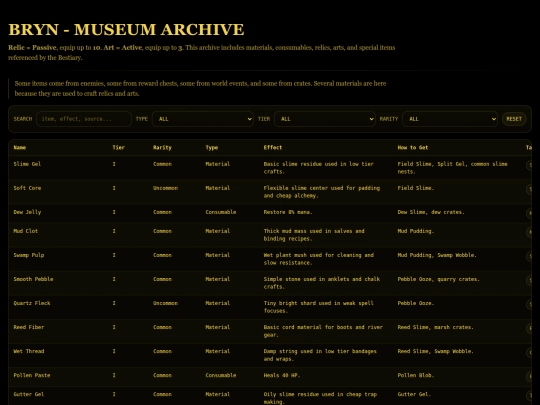Click 'Oily slime residue' effect description
The image size is (540, 405).
(320, 398)
